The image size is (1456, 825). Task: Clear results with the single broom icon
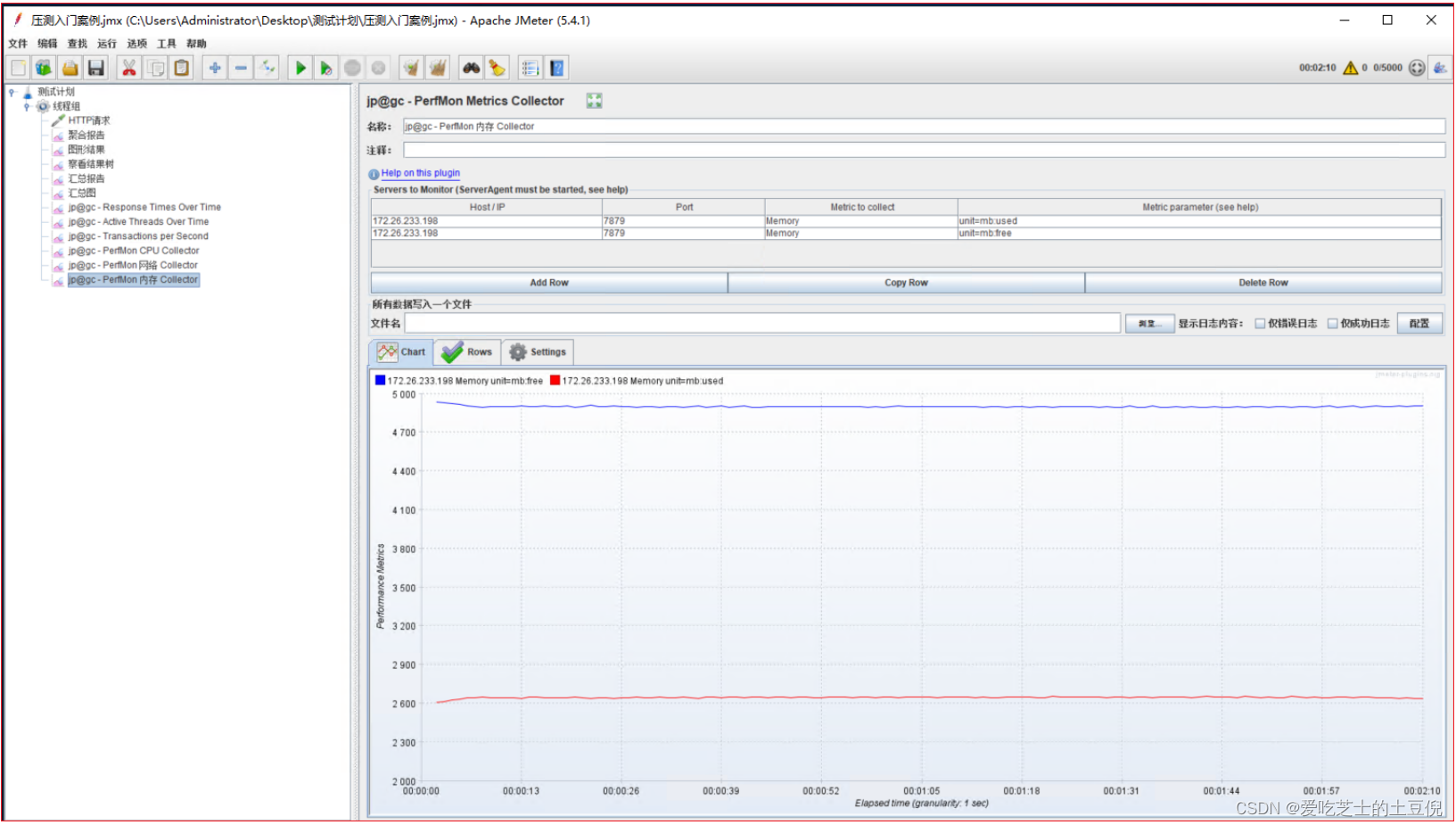tap(411, 68)
